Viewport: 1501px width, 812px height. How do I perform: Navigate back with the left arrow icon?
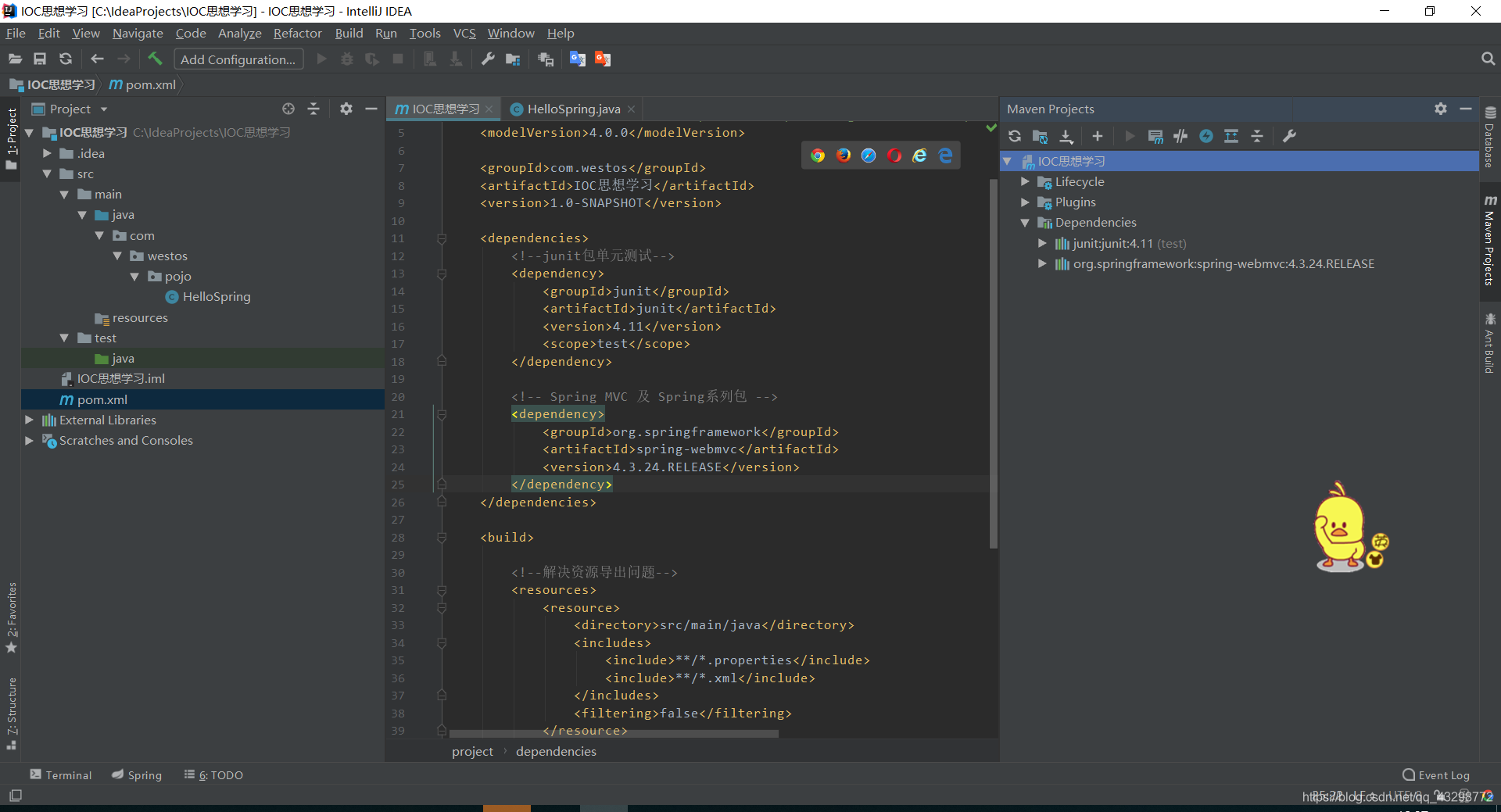(x=97, y=59)
